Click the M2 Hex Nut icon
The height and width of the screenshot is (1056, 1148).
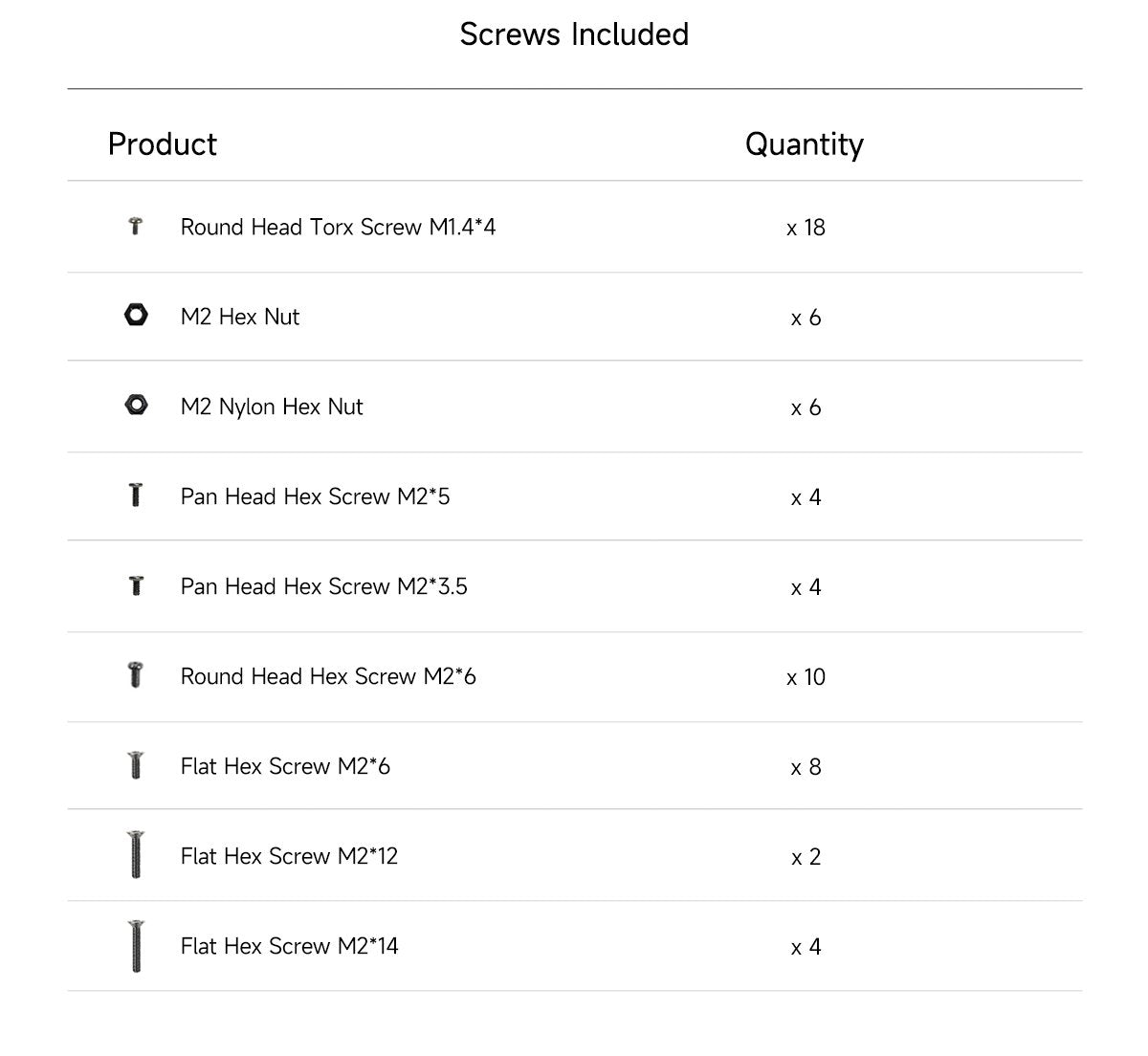click(136, 316)
